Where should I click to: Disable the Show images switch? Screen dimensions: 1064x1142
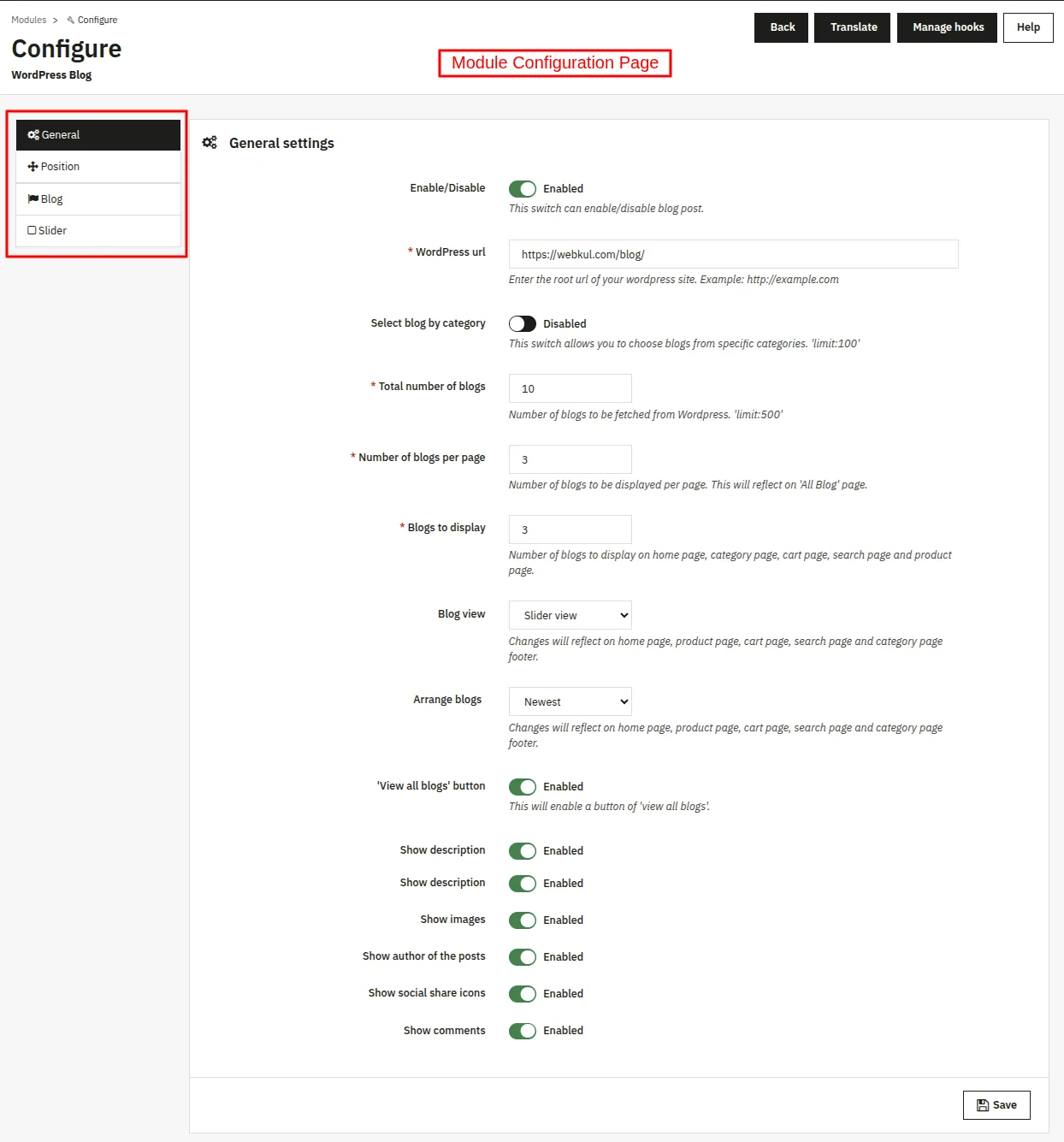[x=523, y=920]
